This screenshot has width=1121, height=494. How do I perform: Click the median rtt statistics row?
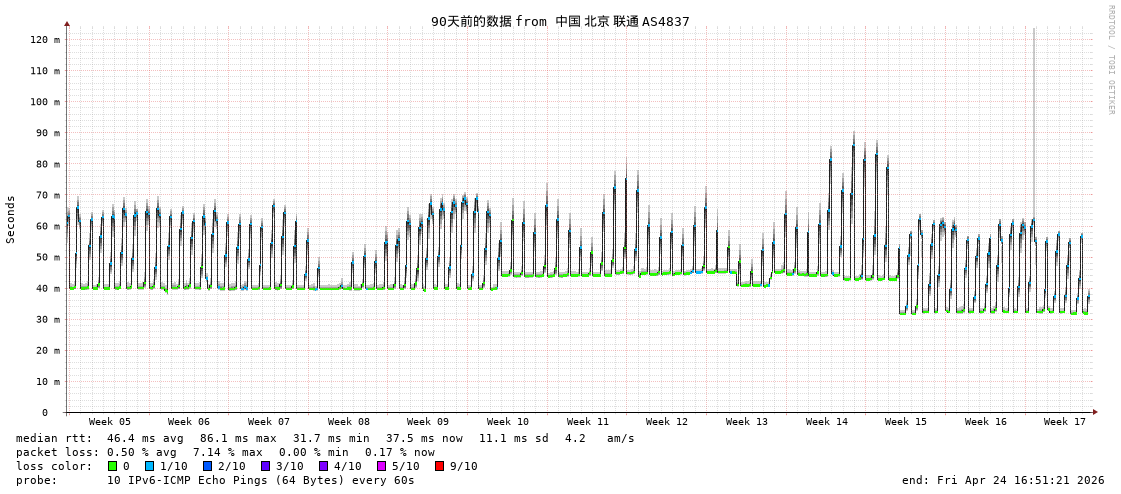point(325,438)
